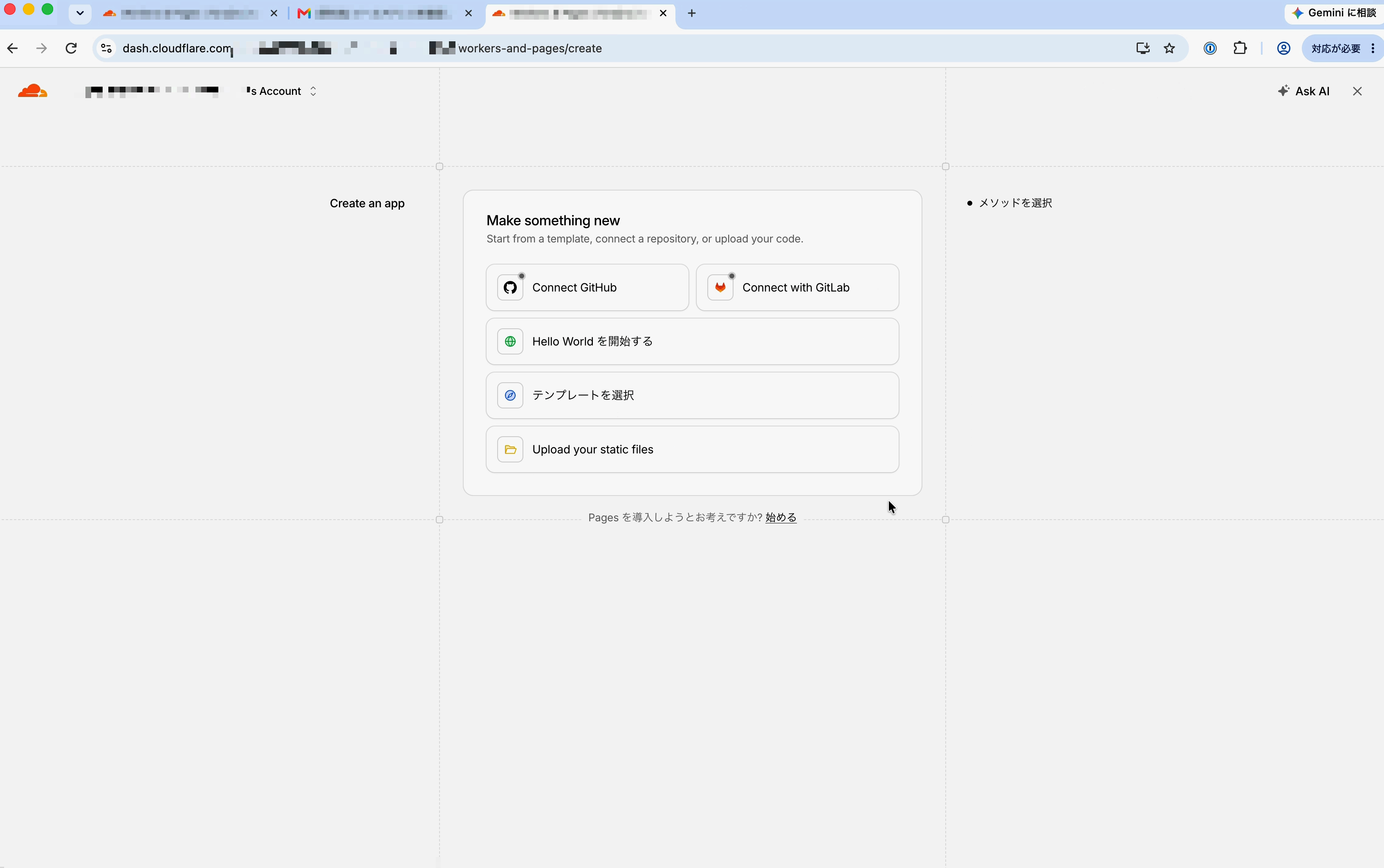Open the Chrome three-dot menu
This screenshot has height=868, width=1384.
(x=1373, y=48)
